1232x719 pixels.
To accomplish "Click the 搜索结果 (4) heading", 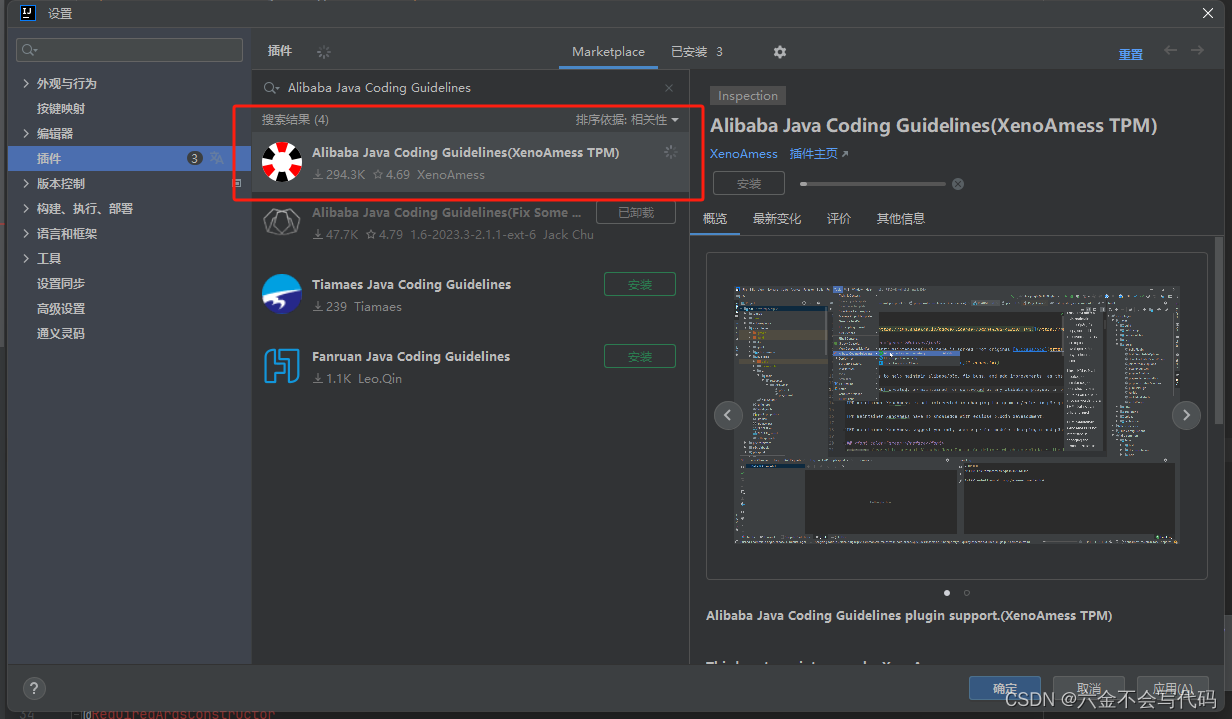I will click(x=295, y=120).
